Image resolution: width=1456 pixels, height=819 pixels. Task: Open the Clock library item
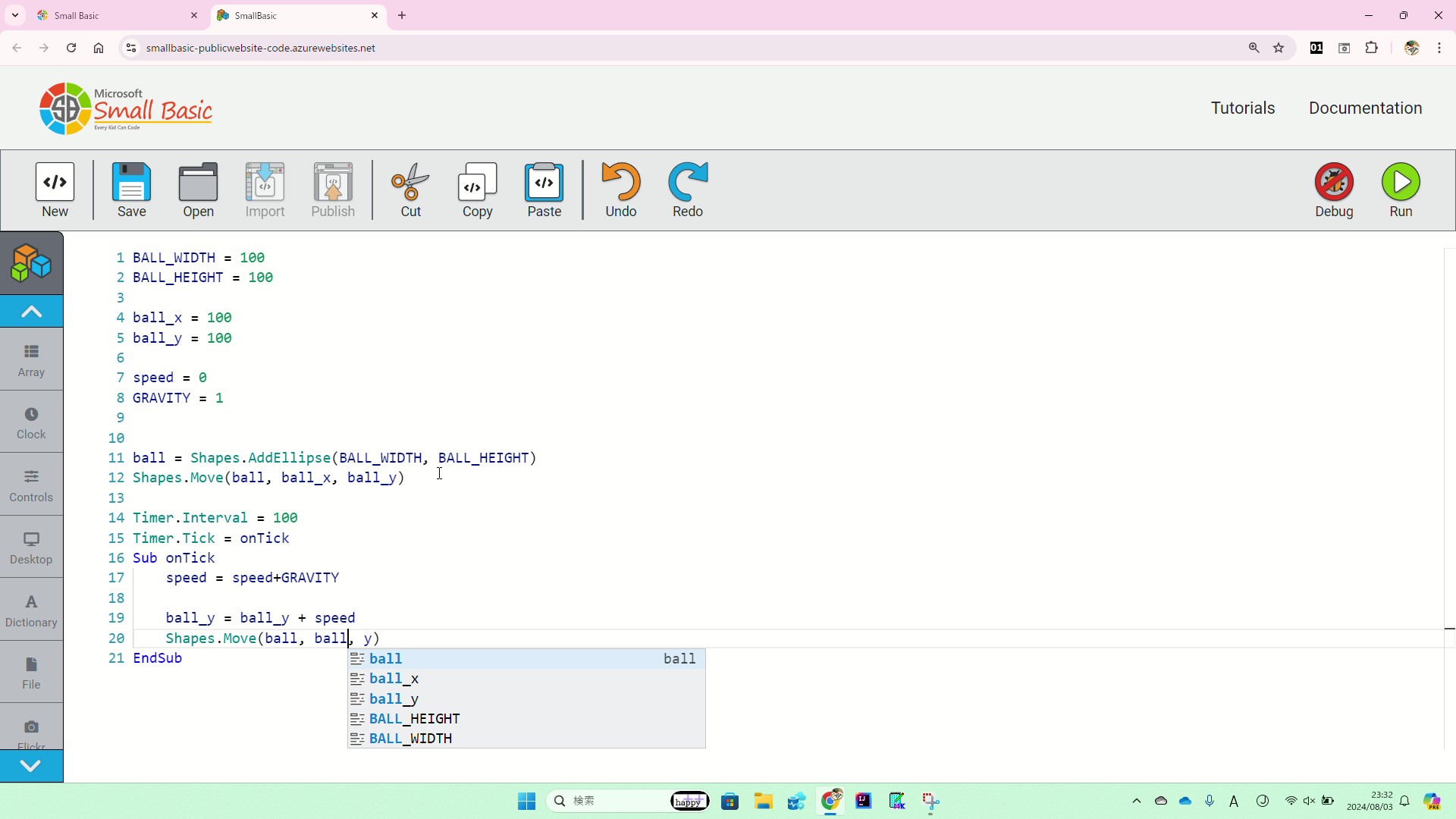tap(31, 422)
